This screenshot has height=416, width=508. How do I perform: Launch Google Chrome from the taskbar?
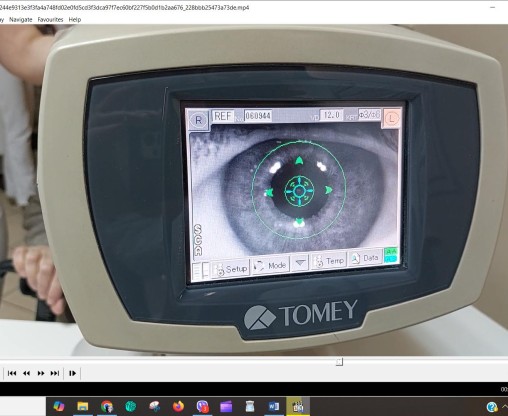(x=107, y=406)
